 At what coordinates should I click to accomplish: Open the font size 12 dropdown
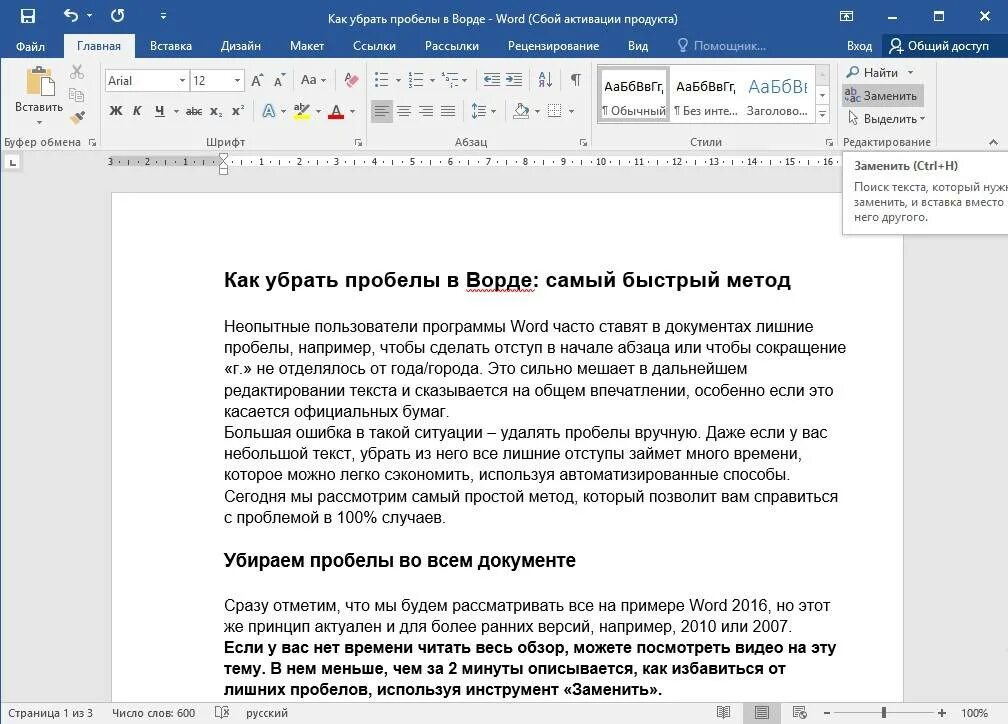237,80
